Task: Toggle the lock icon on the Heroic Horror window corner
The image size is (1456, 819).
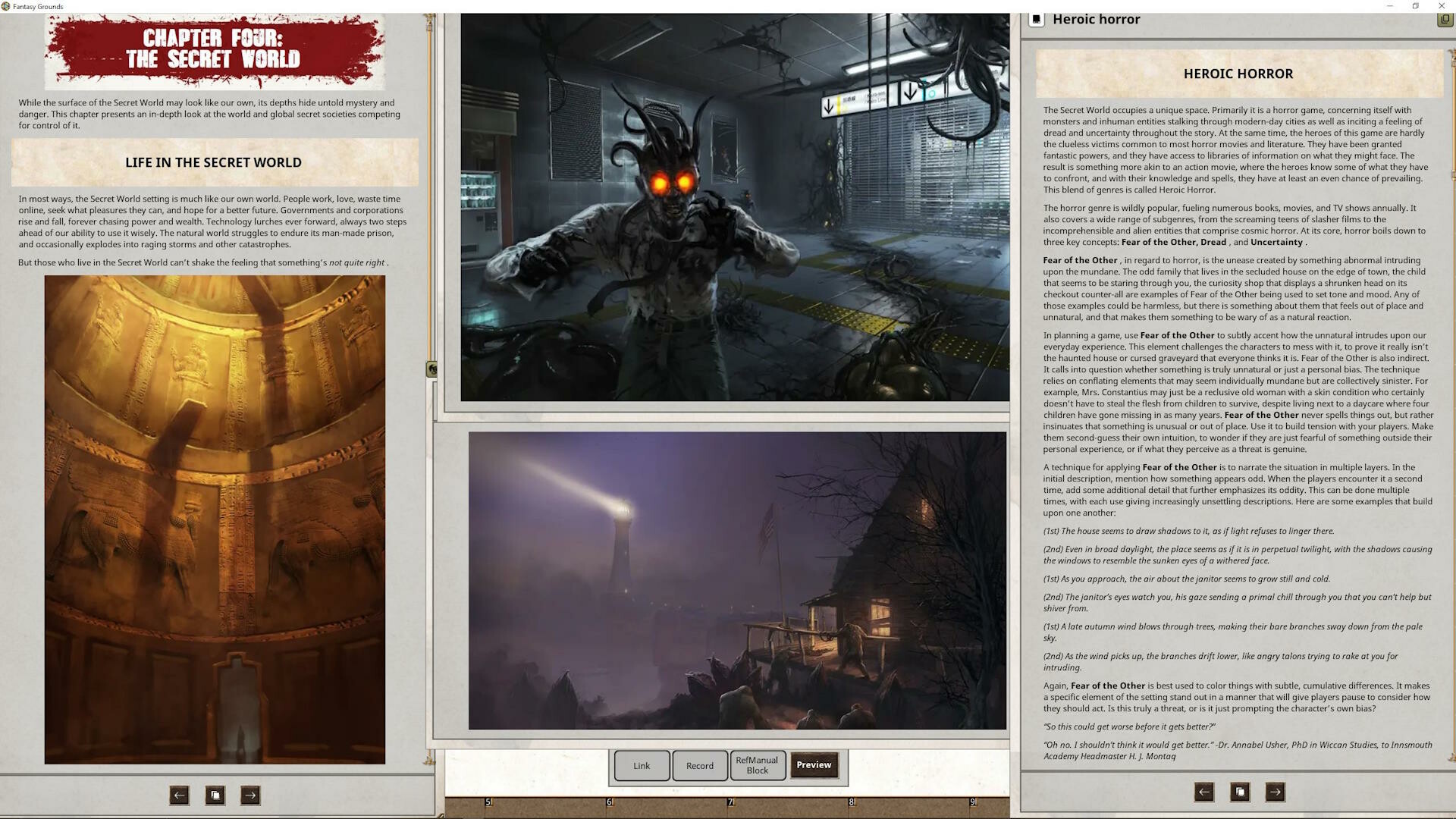Action: (x=1444, y=20)
